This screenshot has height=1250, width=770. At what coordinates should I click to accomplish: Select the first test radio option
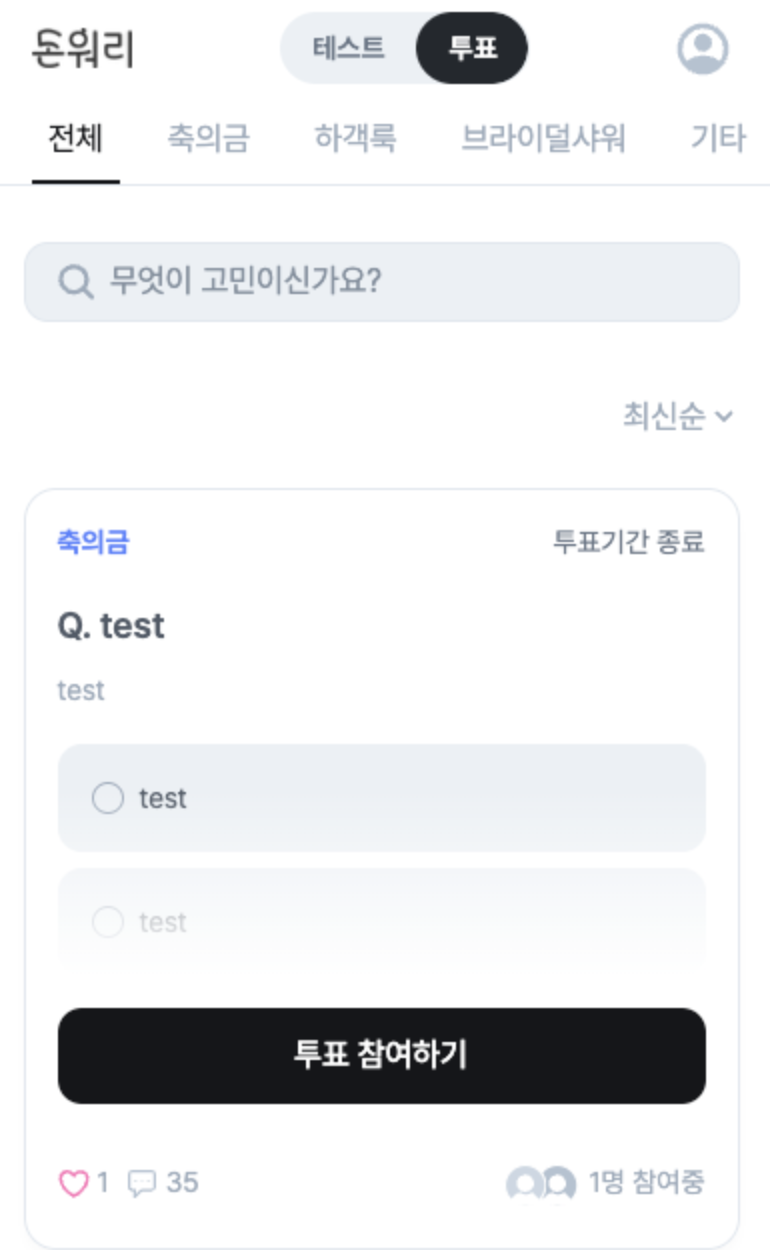tap(382, 798)
